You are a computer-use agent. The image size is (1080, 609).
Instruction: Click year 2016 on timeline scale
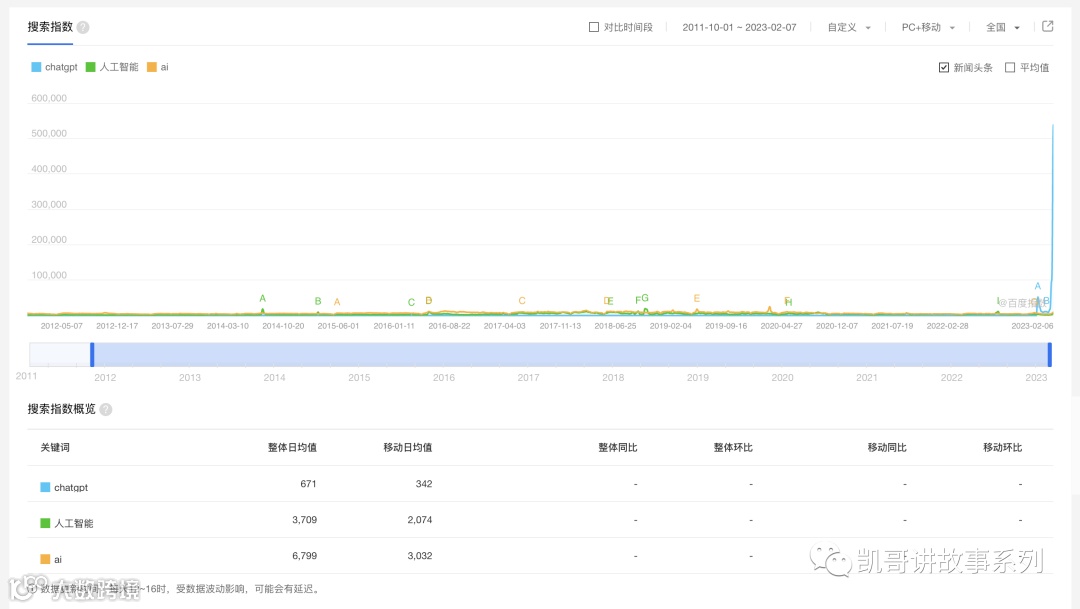coord(444,378)
